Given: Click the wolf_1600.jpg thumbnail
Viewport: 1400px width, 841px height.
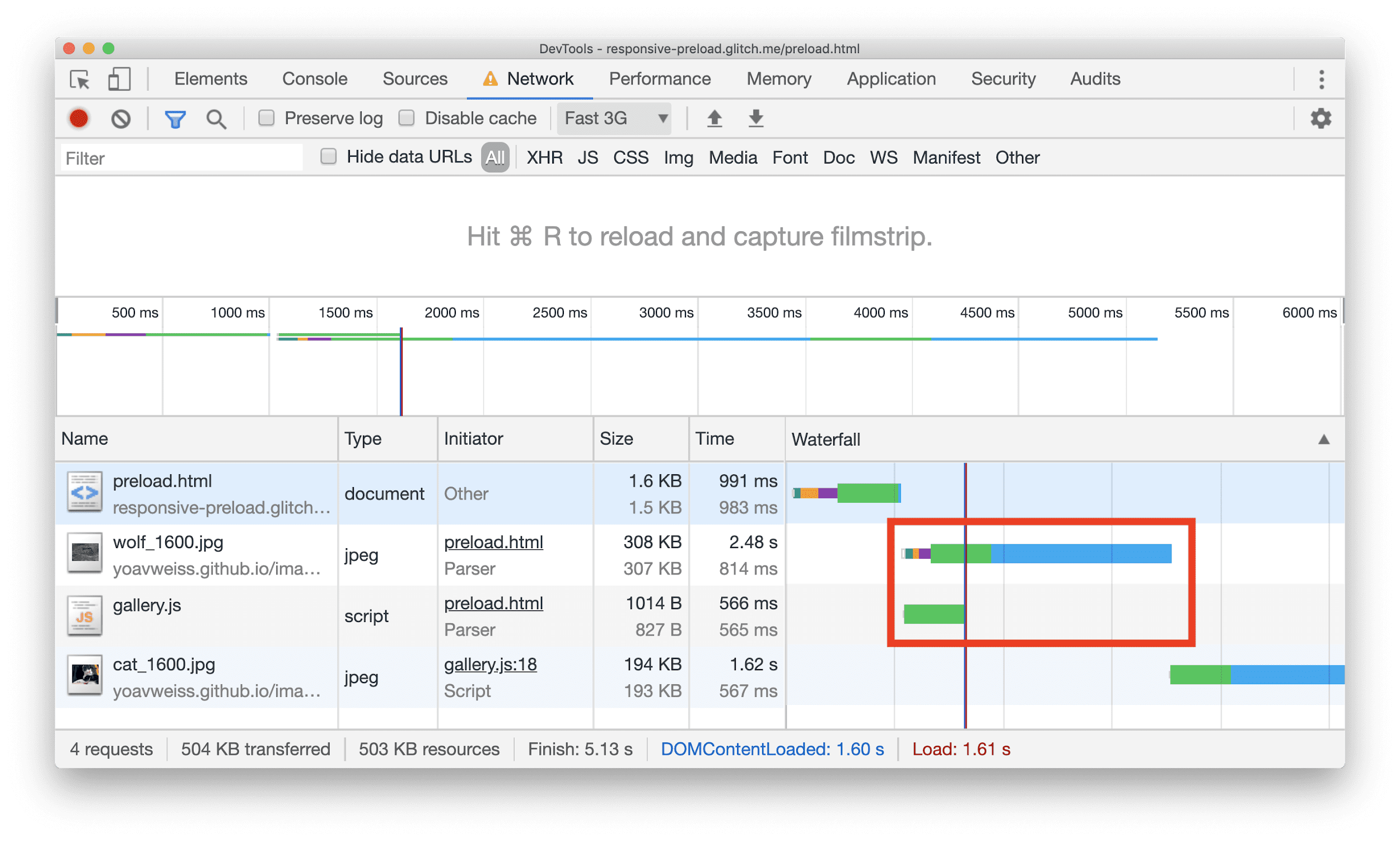Looking at the screenshot, I should pos(83,555).
